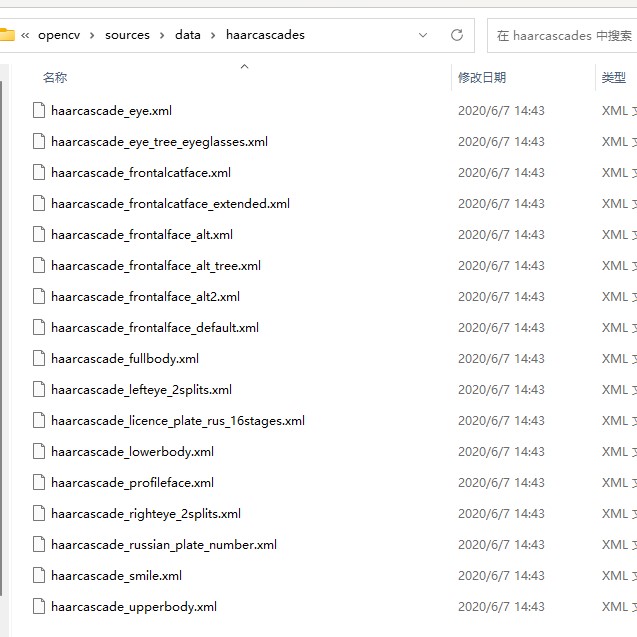Show hidden breadcrumb path via double chevron

[25, 35]
